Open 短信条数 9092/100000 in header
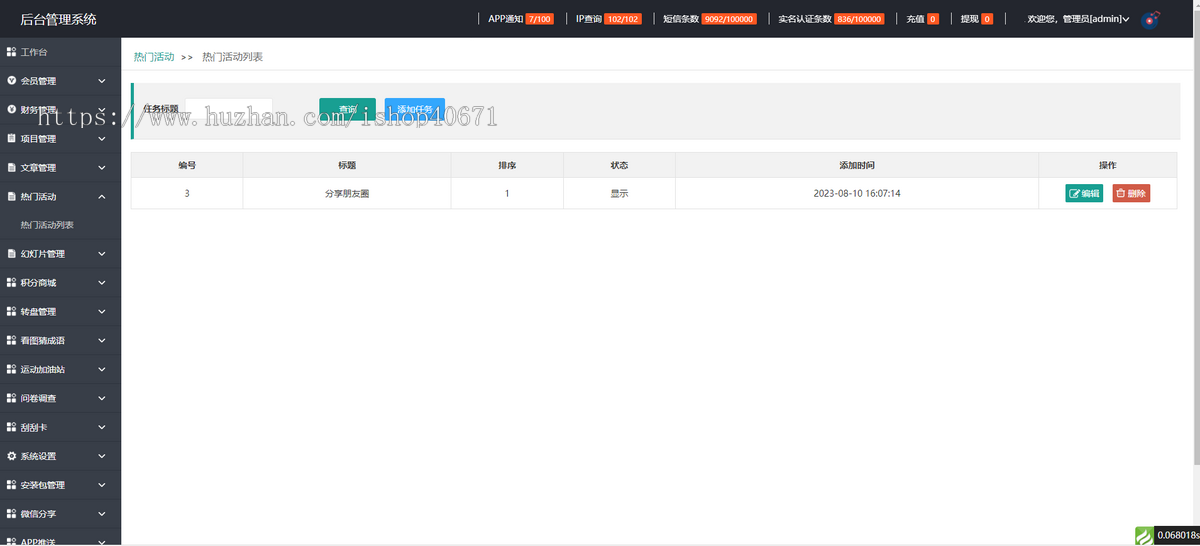Image resolution: width=1200 pixels, height=546 pixels. point(710,19)
